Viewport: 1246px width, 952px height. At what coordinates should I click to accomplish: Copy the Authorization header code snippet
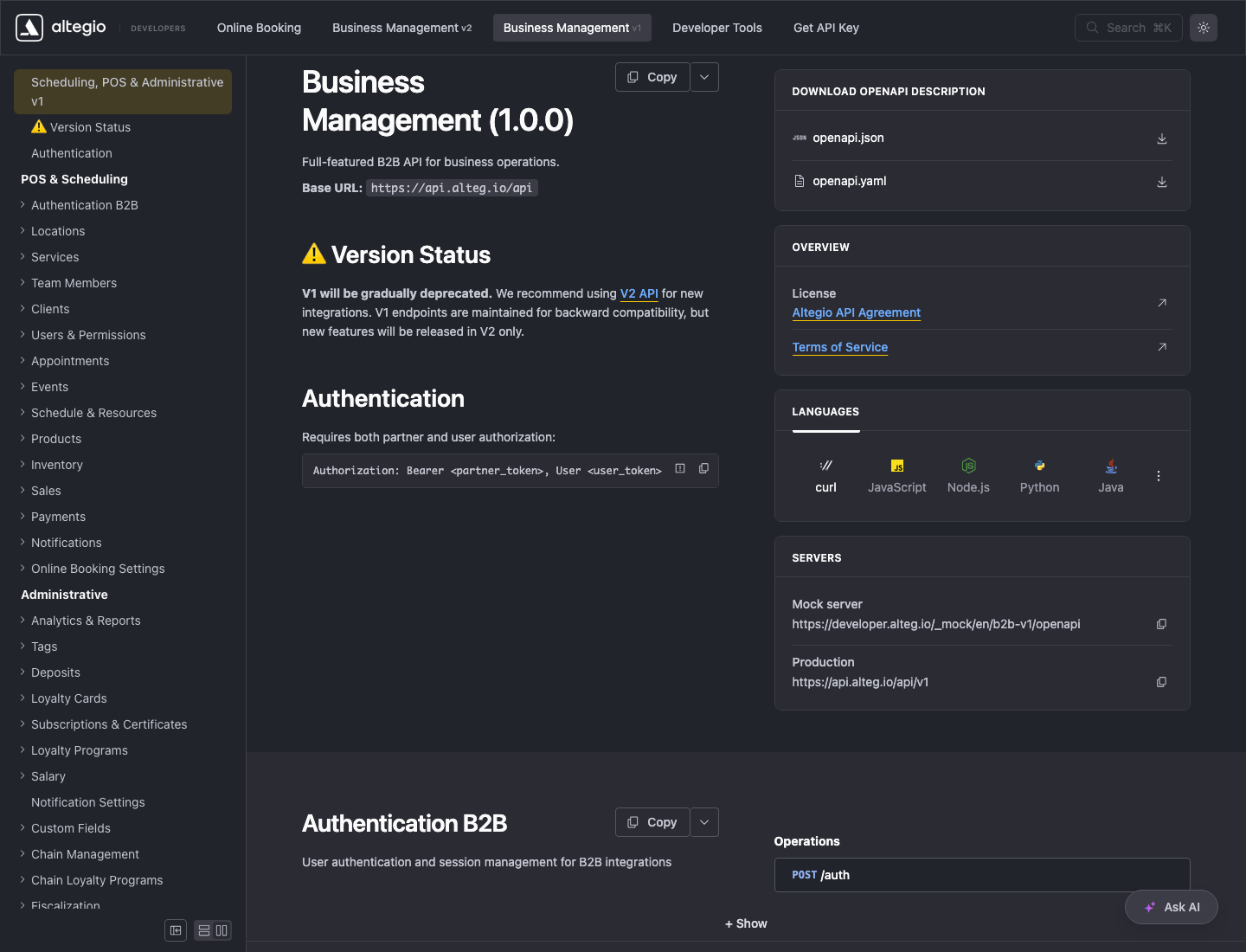(x=703, y=469)
